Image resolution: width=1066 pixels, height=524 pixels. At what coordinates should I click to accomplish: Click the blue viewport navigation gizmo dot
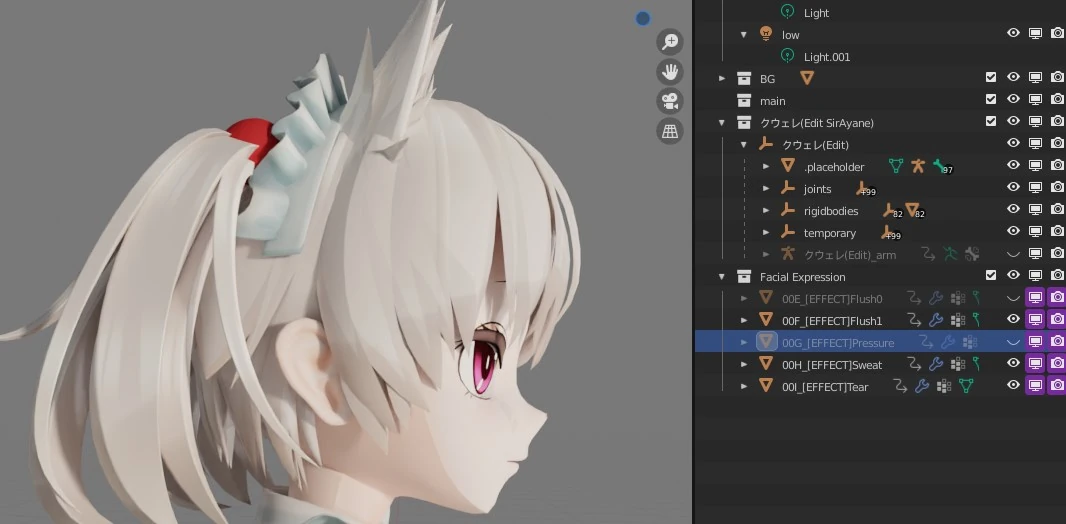point(642,18)
